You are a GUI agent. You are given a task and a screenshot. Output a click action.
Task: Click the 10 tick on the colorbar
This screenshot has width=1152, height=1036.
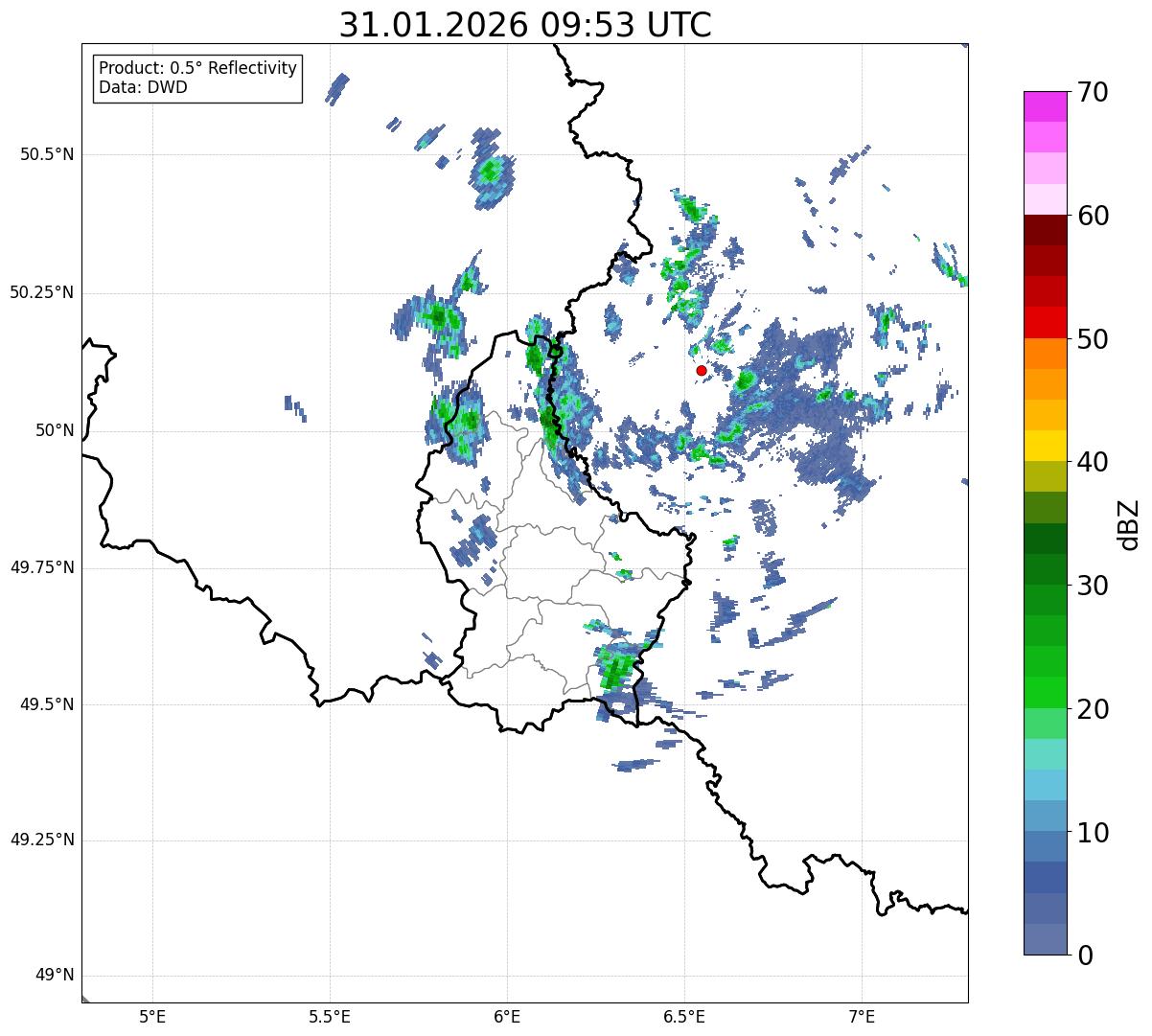[1093, 833]
